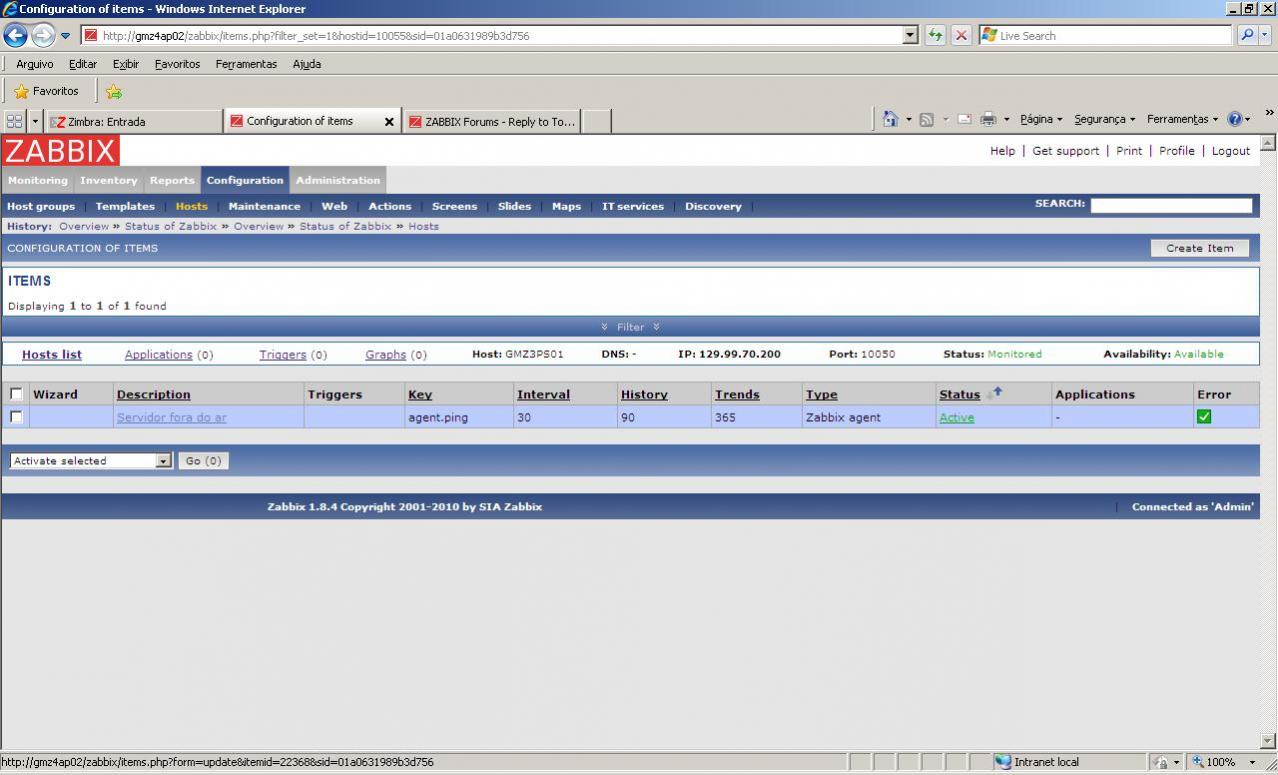The width and height of the screenshot is (1278, 775).
Task: Open the recent pages dropdown arrow
Action: [x=66, y=36]
